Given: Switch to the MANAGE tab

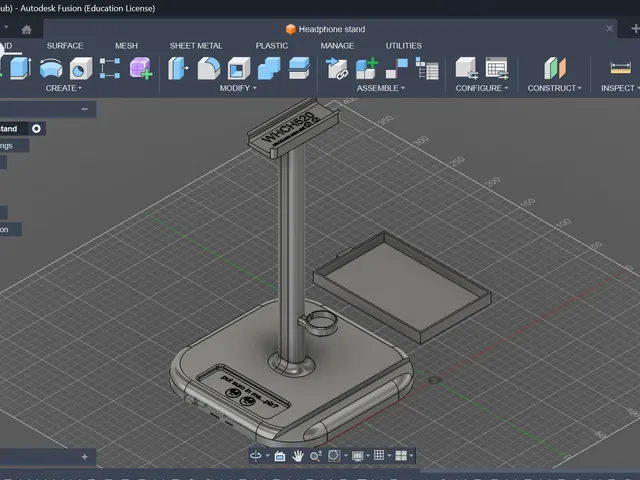Looking at the screenshot, I should pyautogui.click(x=337, y=46).
